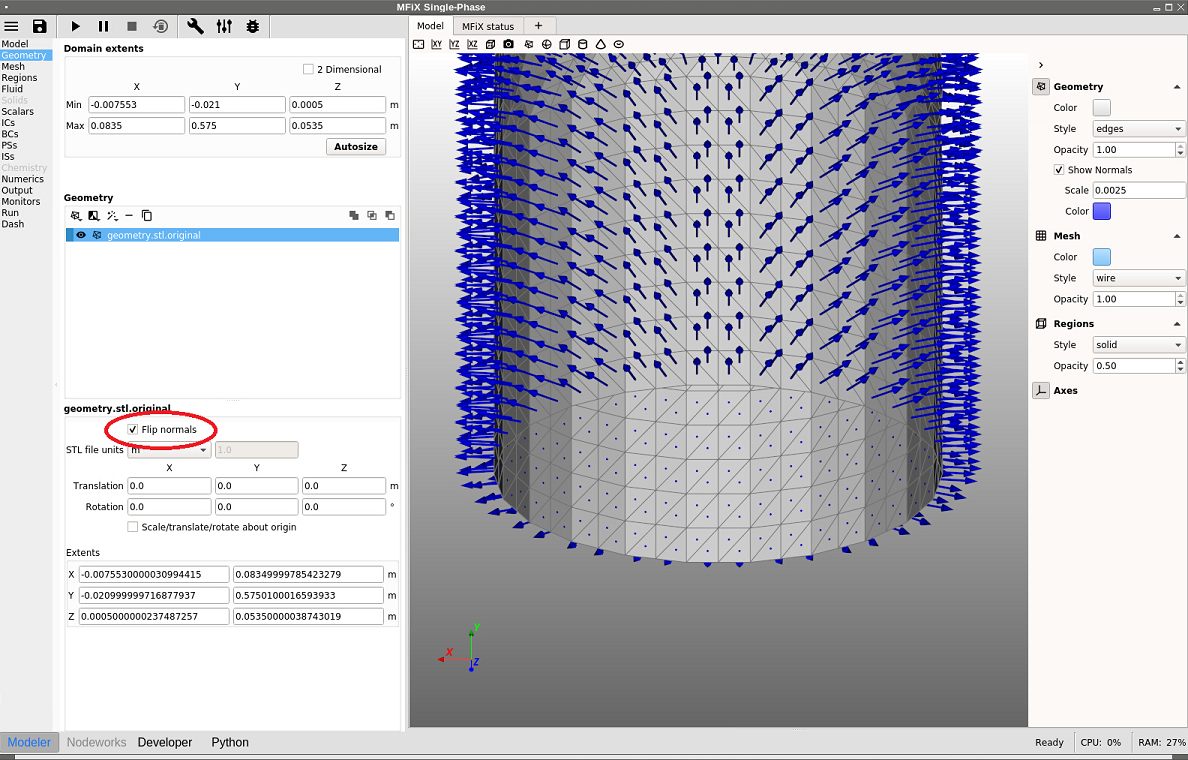
Task: Check the 2 Dimensional option
Action: point(308,68)
